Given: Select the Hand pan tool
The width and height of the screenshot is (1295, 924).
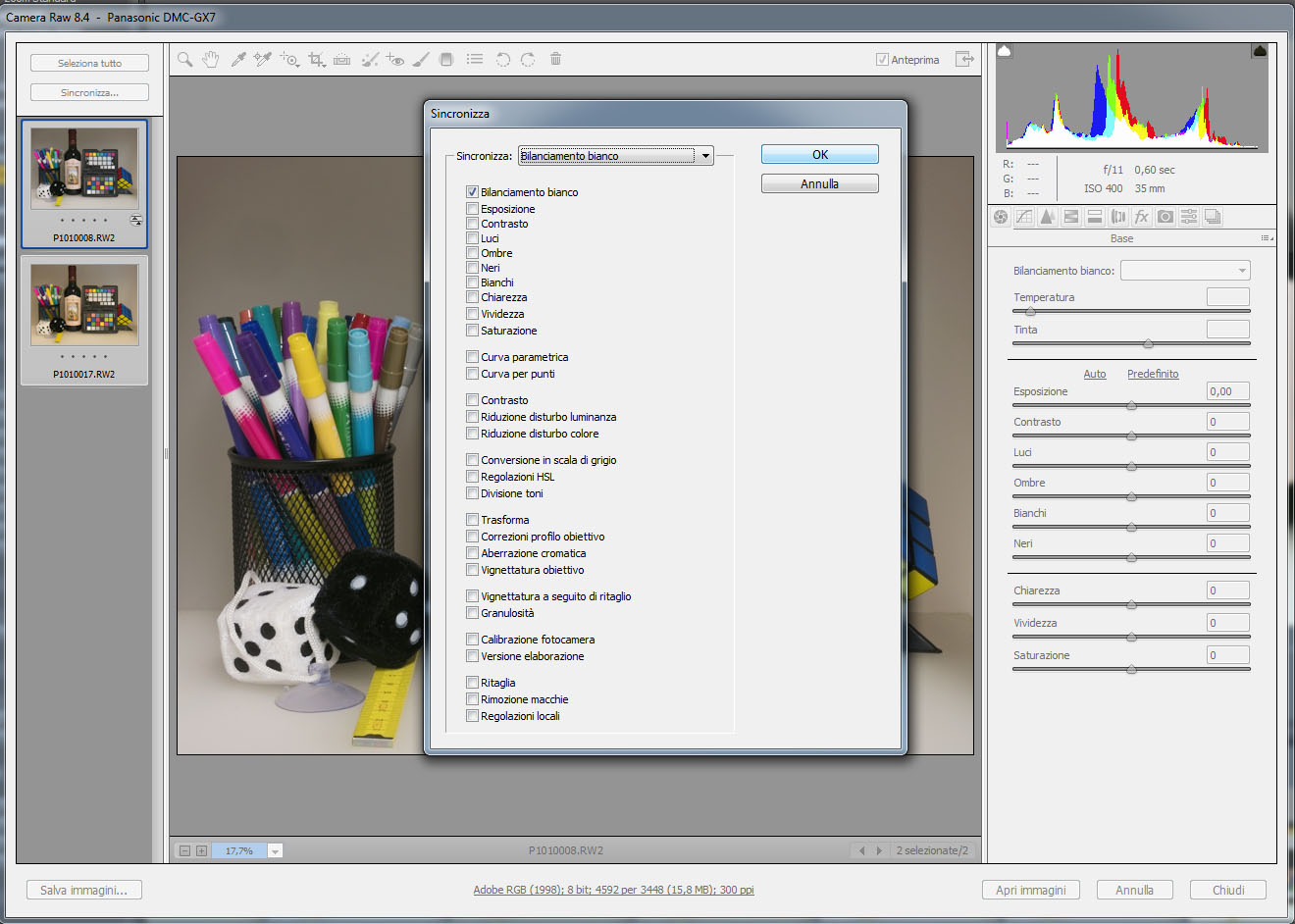Looking at the screenshot, I should point(210,60).
